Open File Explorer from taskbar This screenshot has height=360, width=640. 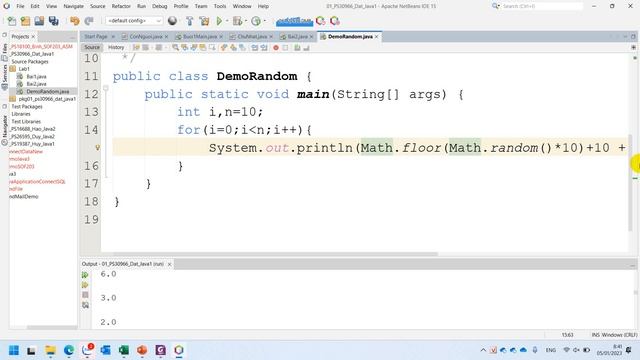(x=50, y=350)
